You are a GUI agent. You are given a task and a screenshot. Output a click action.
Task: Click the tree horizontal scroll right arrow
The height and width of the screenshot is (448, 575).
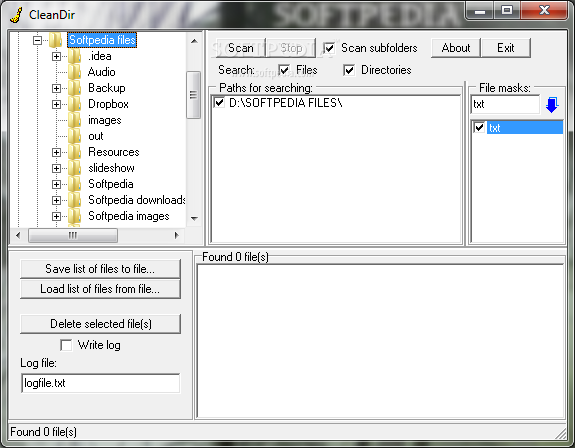pos(177,235)
